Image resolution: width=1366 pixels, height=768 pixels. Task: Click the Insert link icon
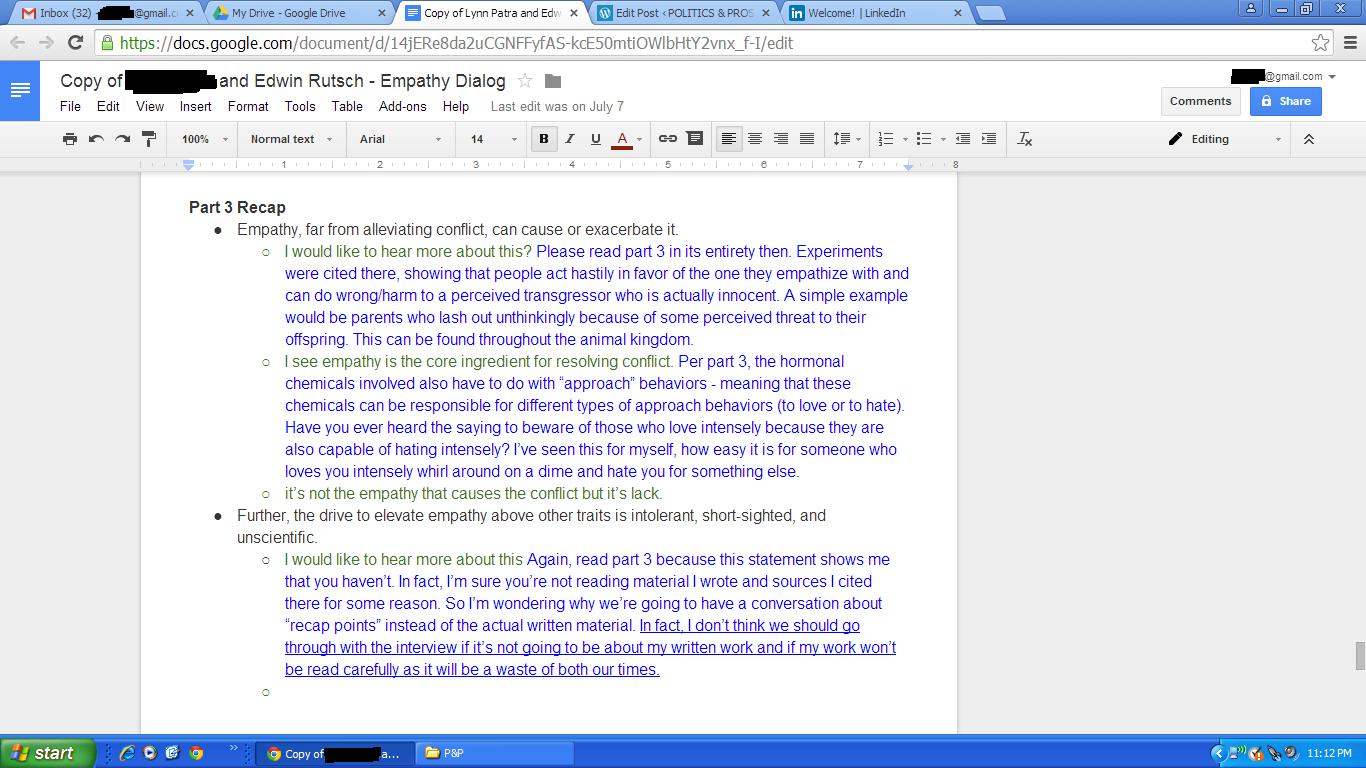(x=667, y=139)
